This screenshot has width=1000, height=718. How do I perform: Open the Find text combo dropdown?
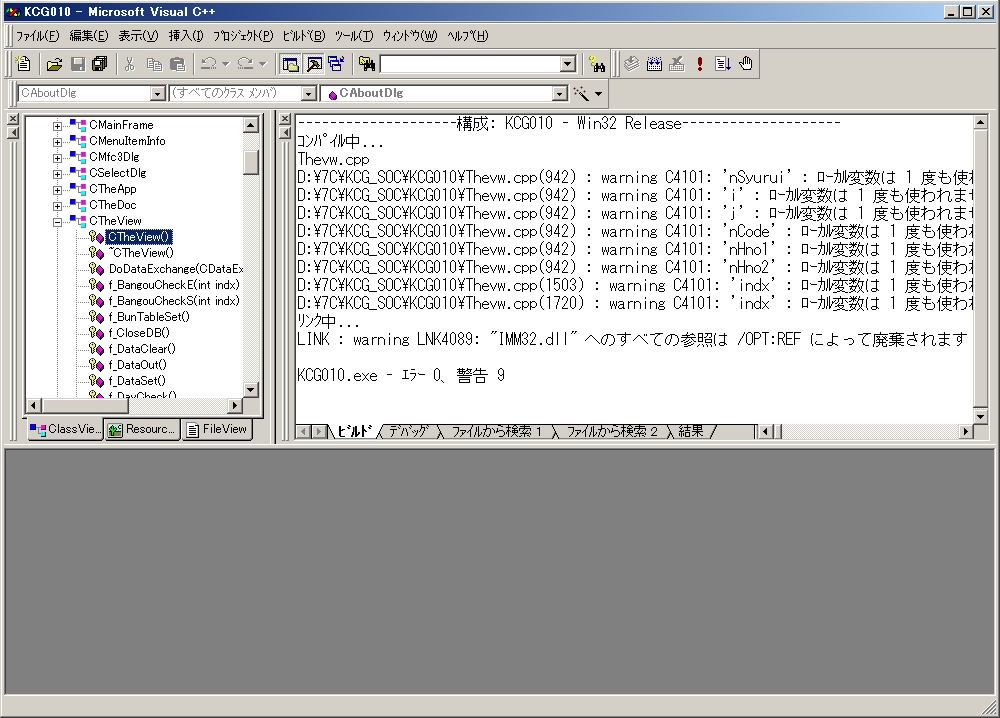point(568,64)
